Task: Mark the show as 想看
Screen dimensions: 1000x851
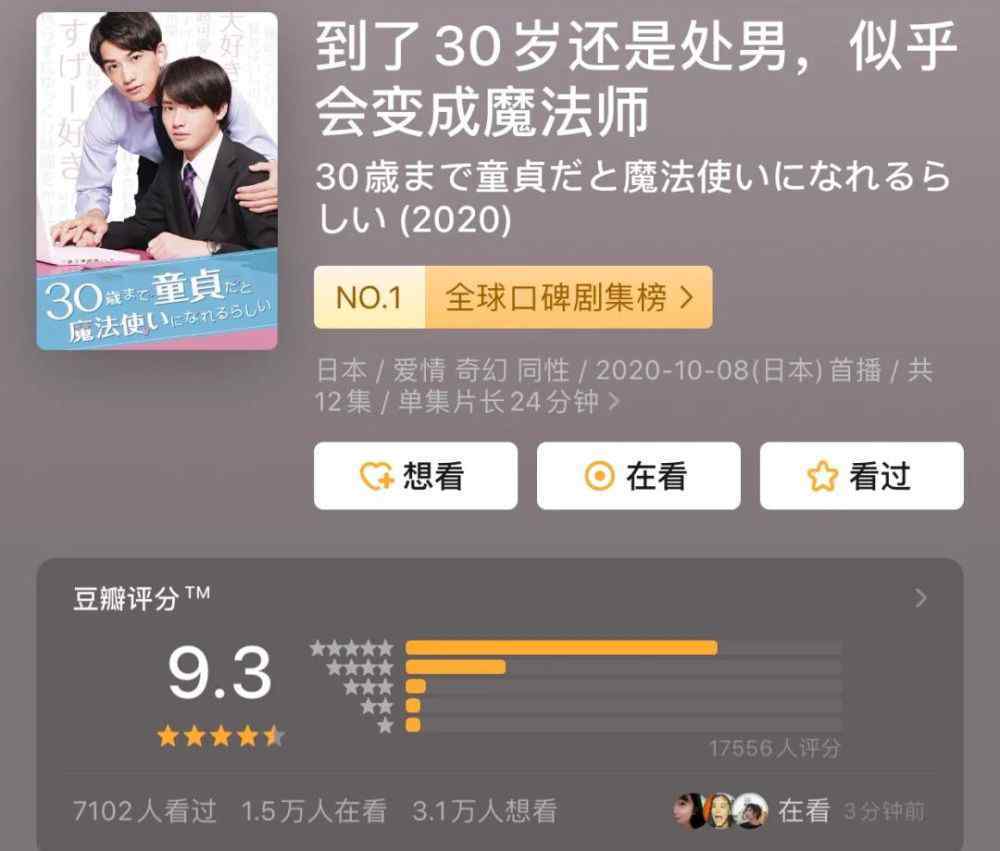Action: pyautogui.click(x=415, y=476)
